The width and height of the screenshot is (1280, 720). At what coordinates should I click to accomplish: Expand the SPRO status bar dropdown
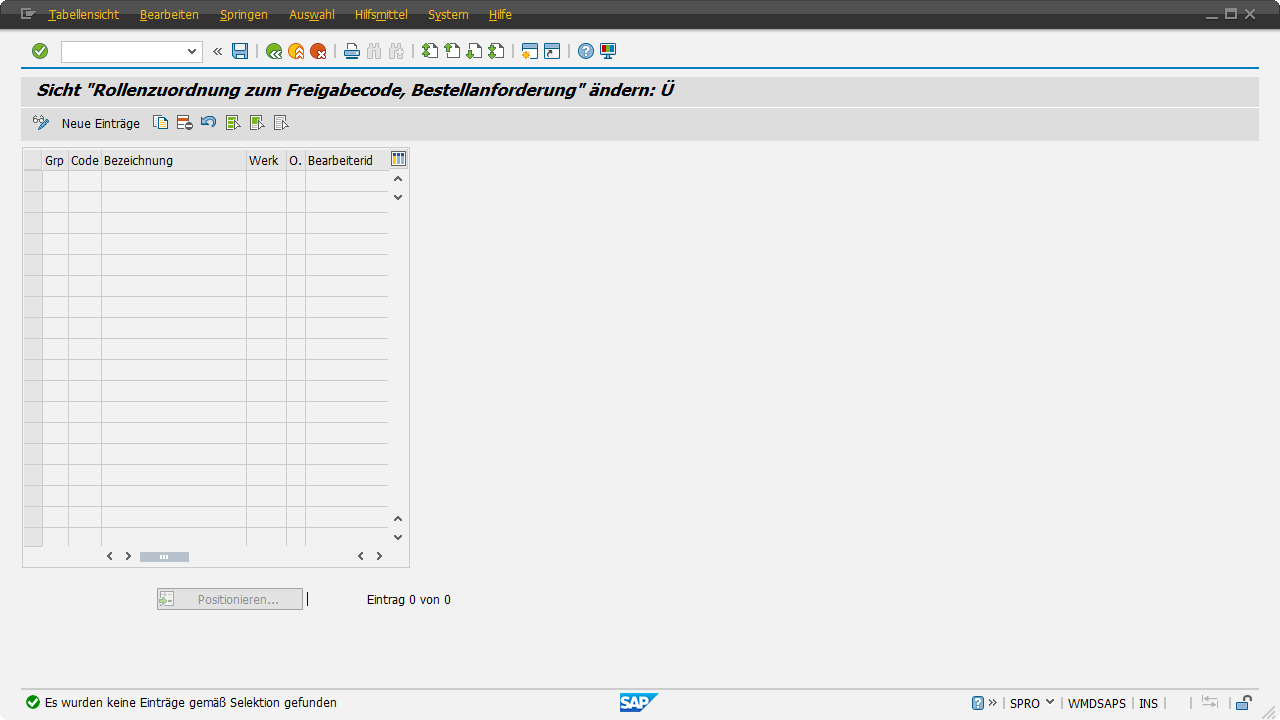pyautogui.click(x=1050, y=703)
